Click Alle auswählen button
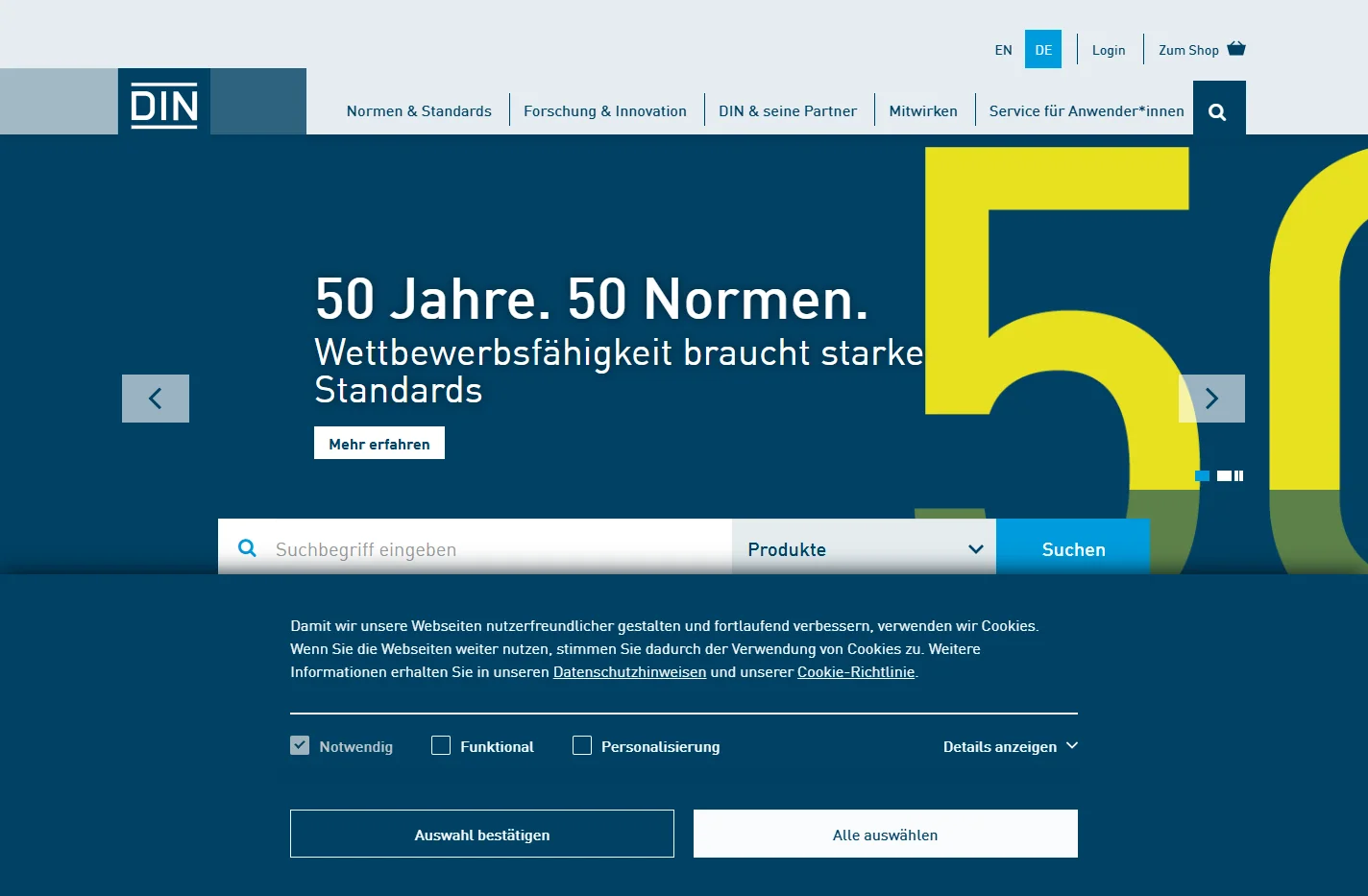 pos(886,834)
